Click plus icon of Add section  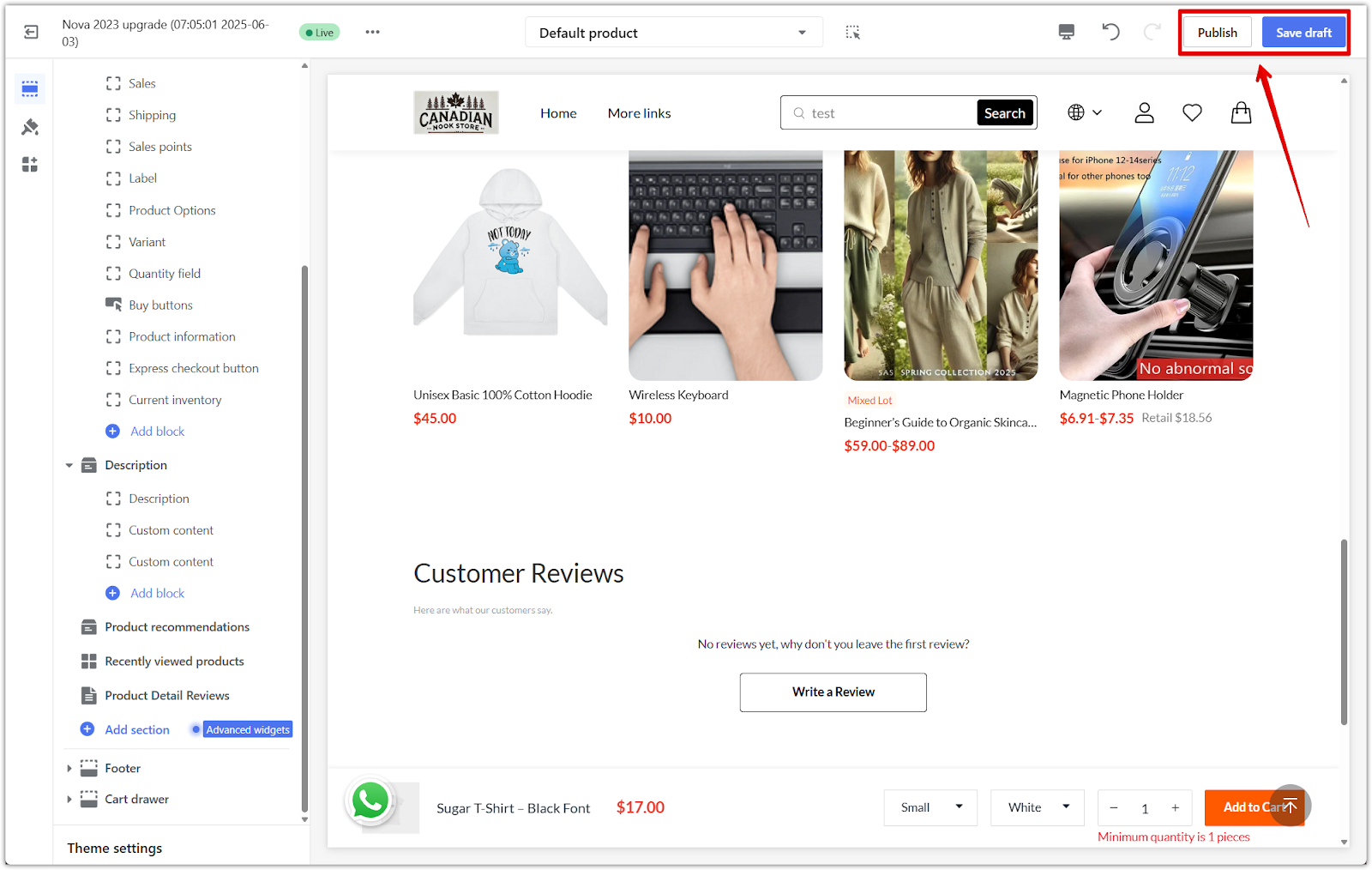coord(87,729)
